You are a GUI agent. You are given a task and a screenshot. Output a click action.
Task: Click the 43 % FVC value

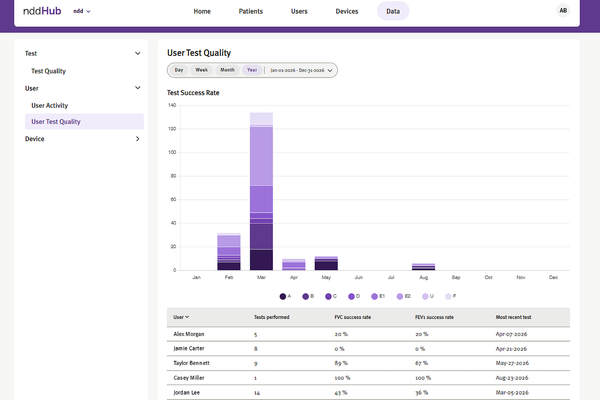[341, 392]
